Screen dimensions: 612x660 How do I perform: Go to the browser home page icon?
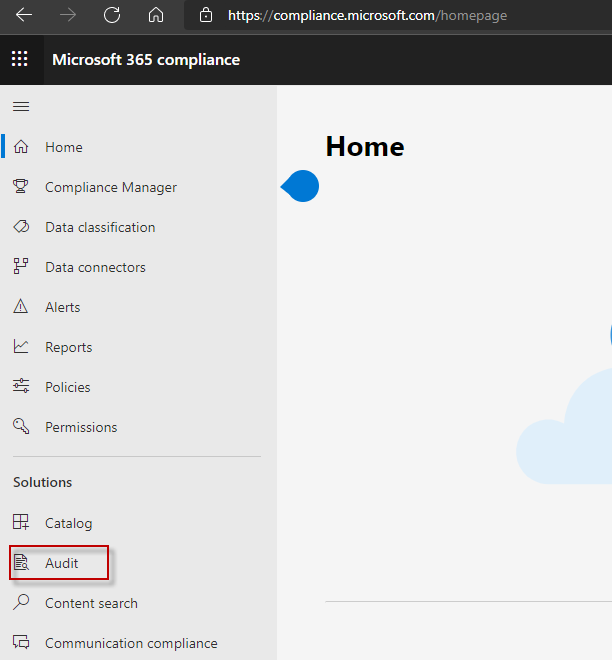coord(156,15)
